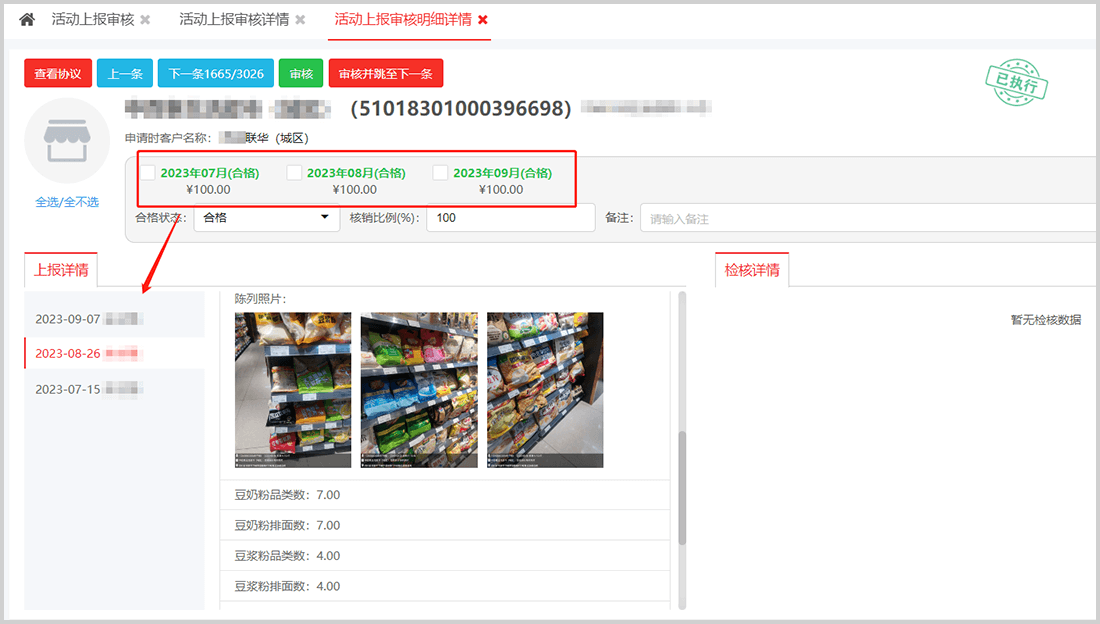Click the home icon in tab bar
This screenshot has width=1100, height=624.
(x=27, y=20)
